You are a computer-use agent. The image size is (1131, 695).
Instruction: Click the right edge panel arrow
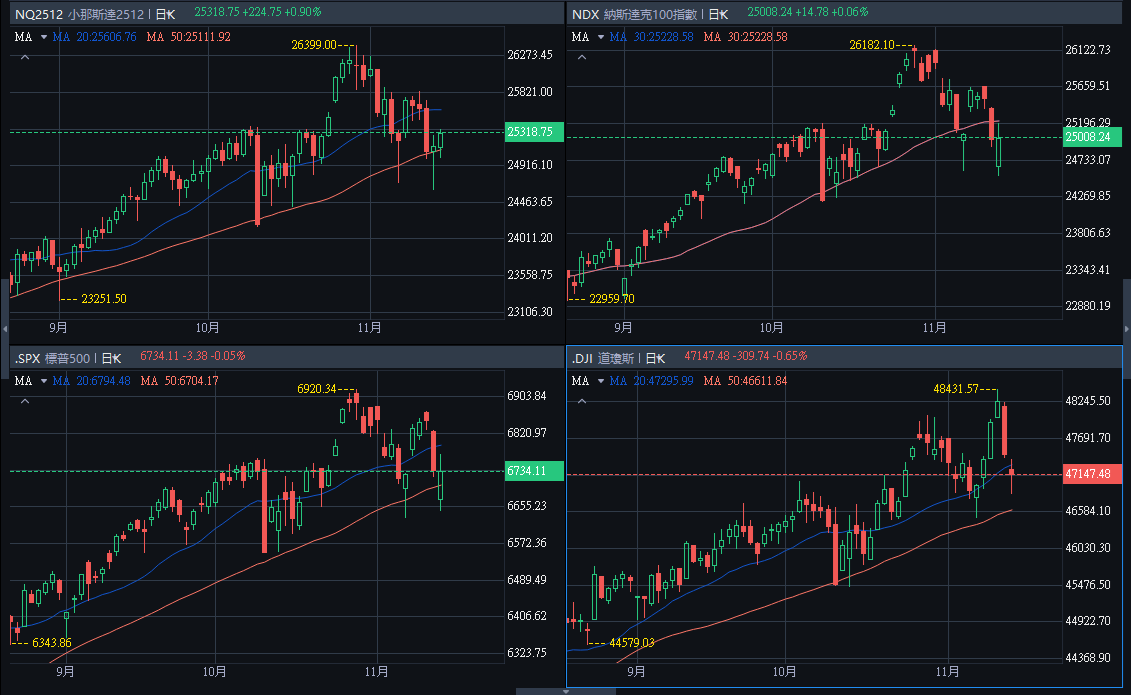(1127, 328)
